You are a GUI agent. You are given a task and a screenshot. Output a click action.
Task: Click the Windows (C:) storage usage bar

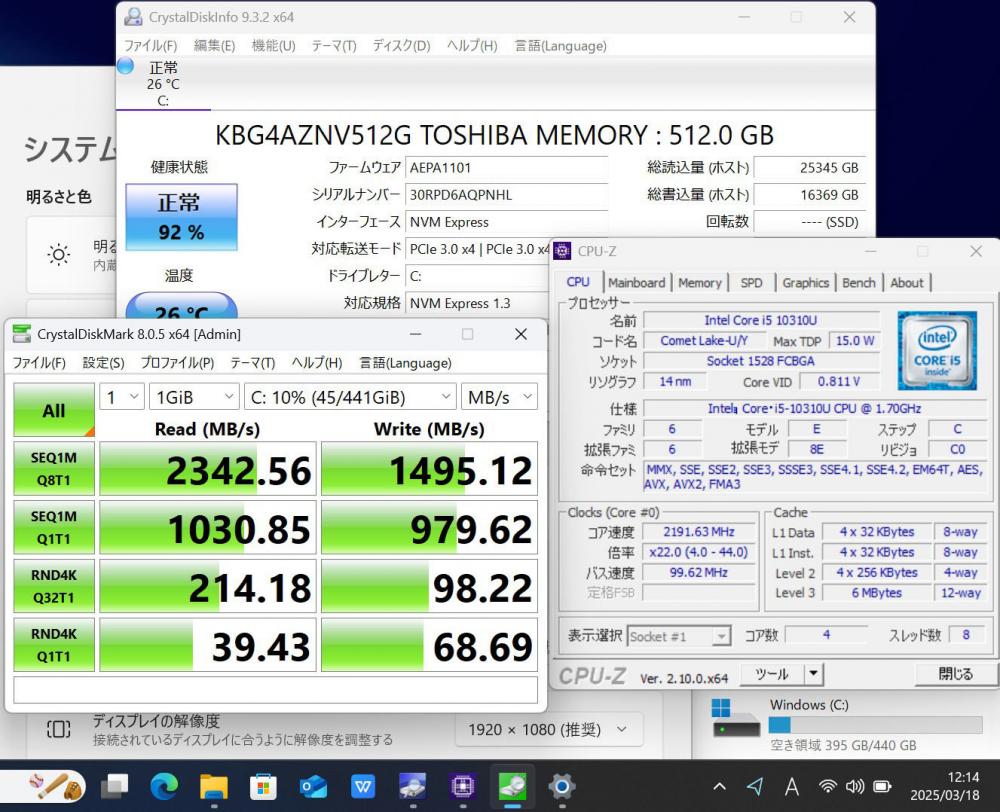point(875,725)
